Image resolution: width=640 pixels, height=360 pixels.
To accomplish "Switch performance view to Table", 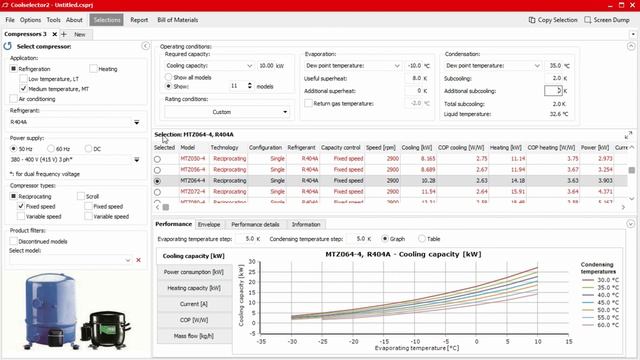I will point(422,239).
